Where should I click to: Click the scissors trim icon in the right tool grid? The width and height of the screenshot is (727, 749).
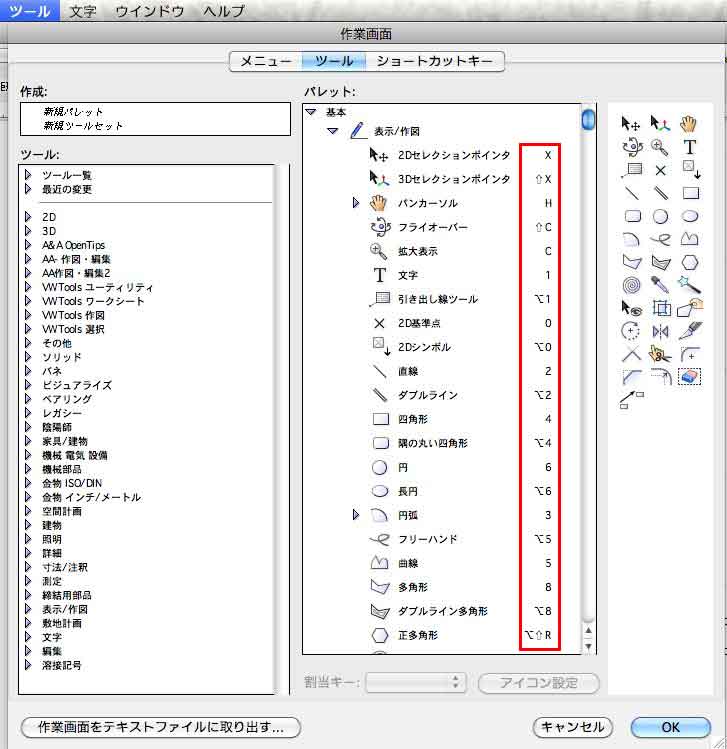pos(660,353)
